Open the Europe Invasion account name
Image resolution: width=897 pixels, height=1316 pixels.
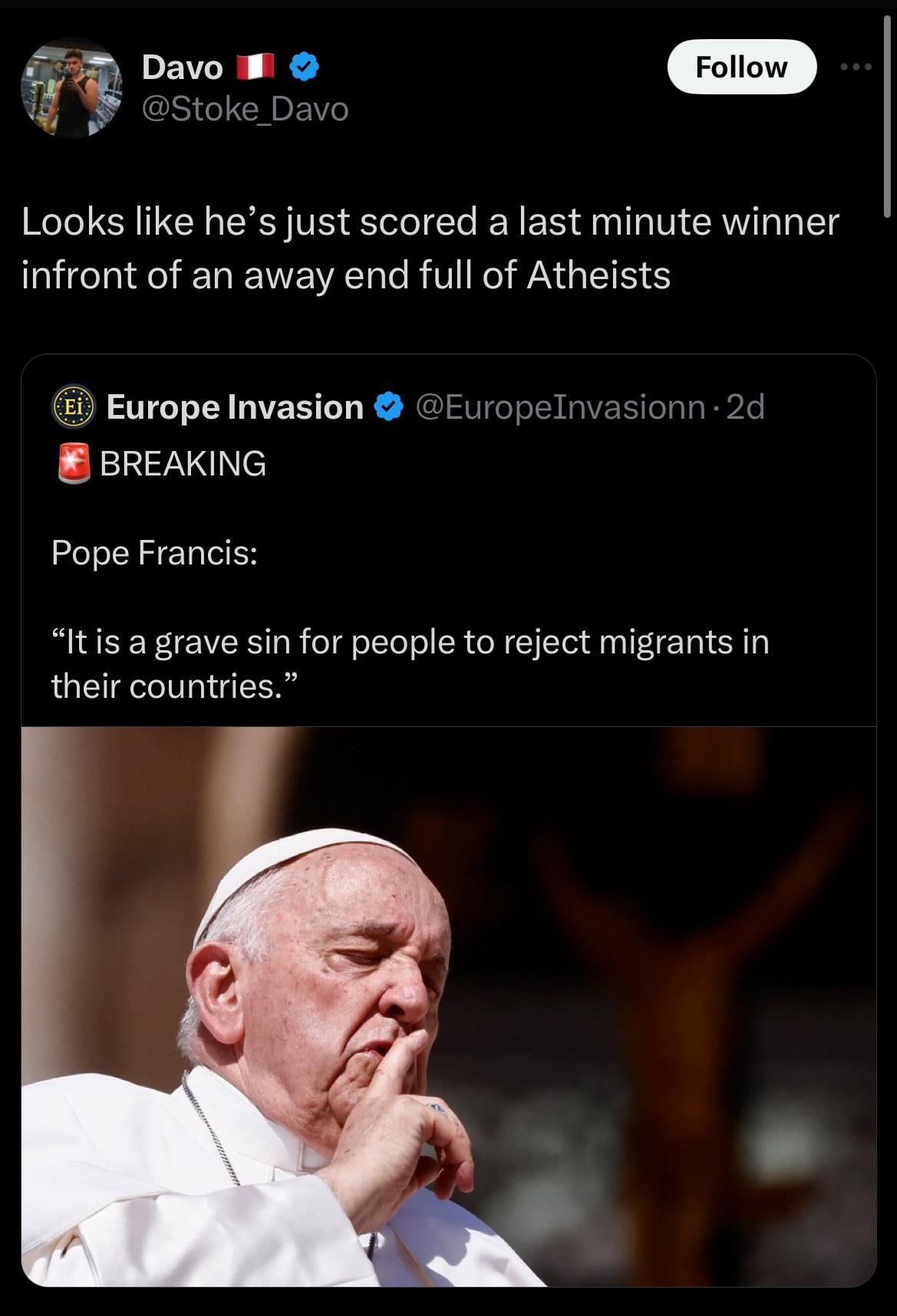pyautogui.click(x=235, y=407)
